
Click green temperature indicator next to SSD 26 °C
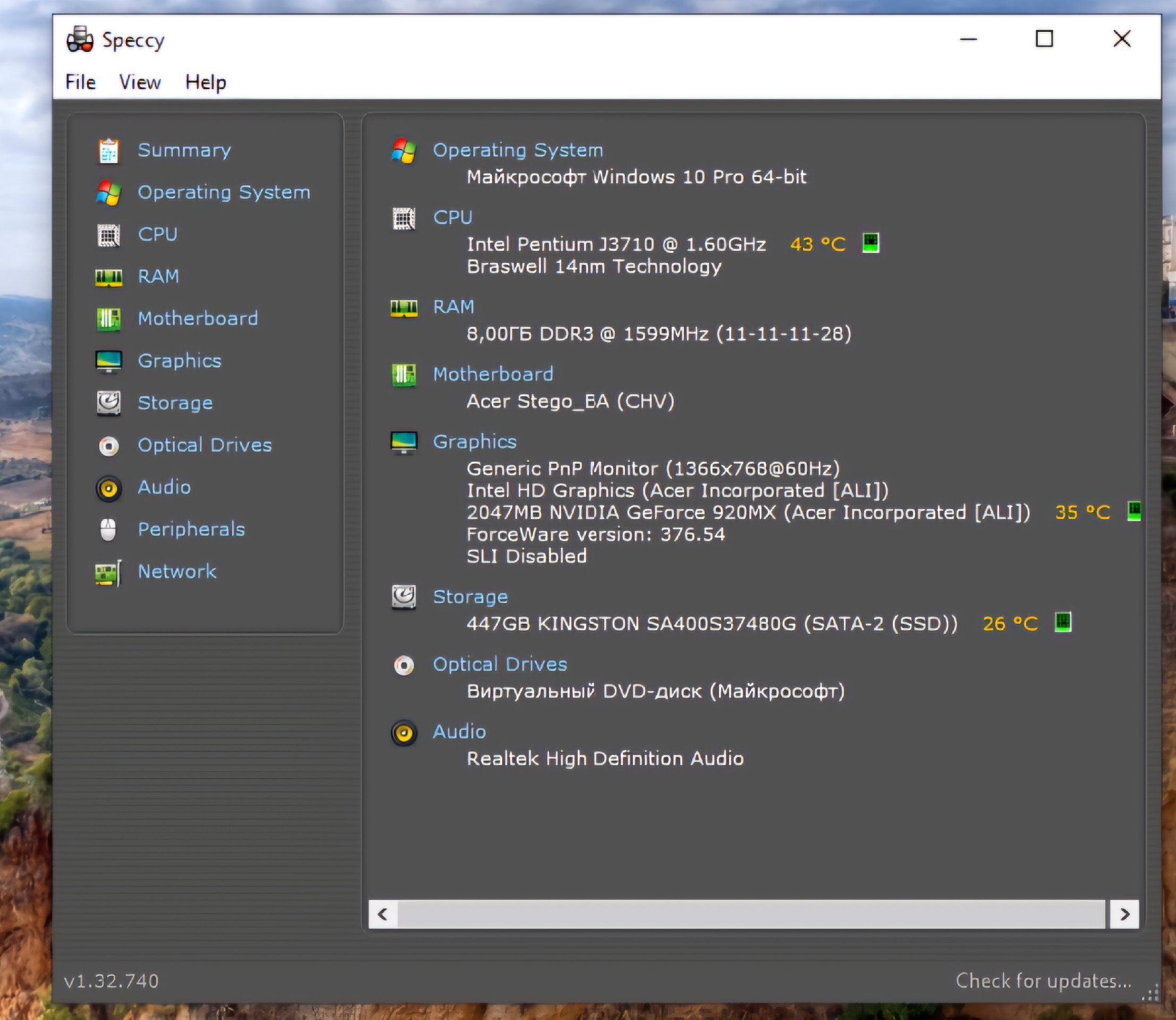click(1063, 622)
